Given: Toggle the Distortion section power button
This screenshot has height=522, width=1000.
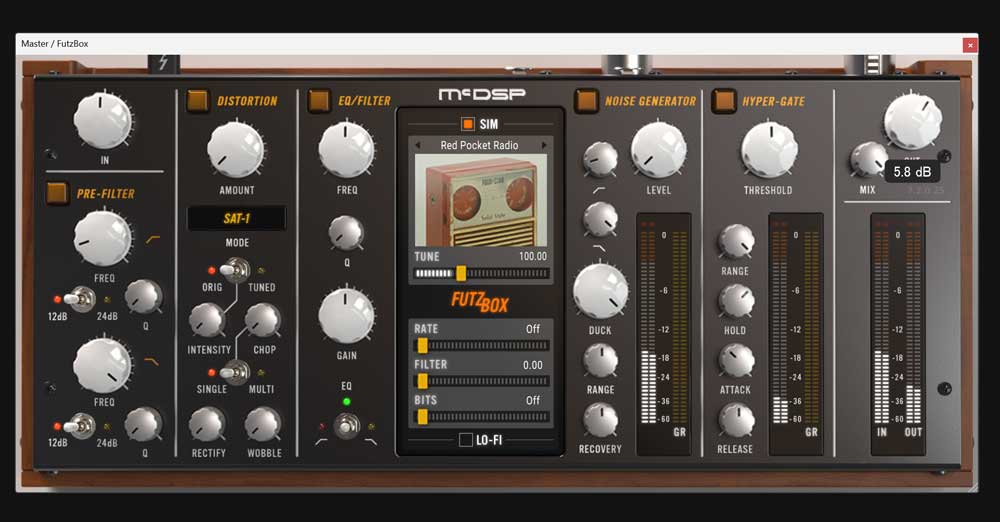Looking at the screenshot, I should click(198, 100).
